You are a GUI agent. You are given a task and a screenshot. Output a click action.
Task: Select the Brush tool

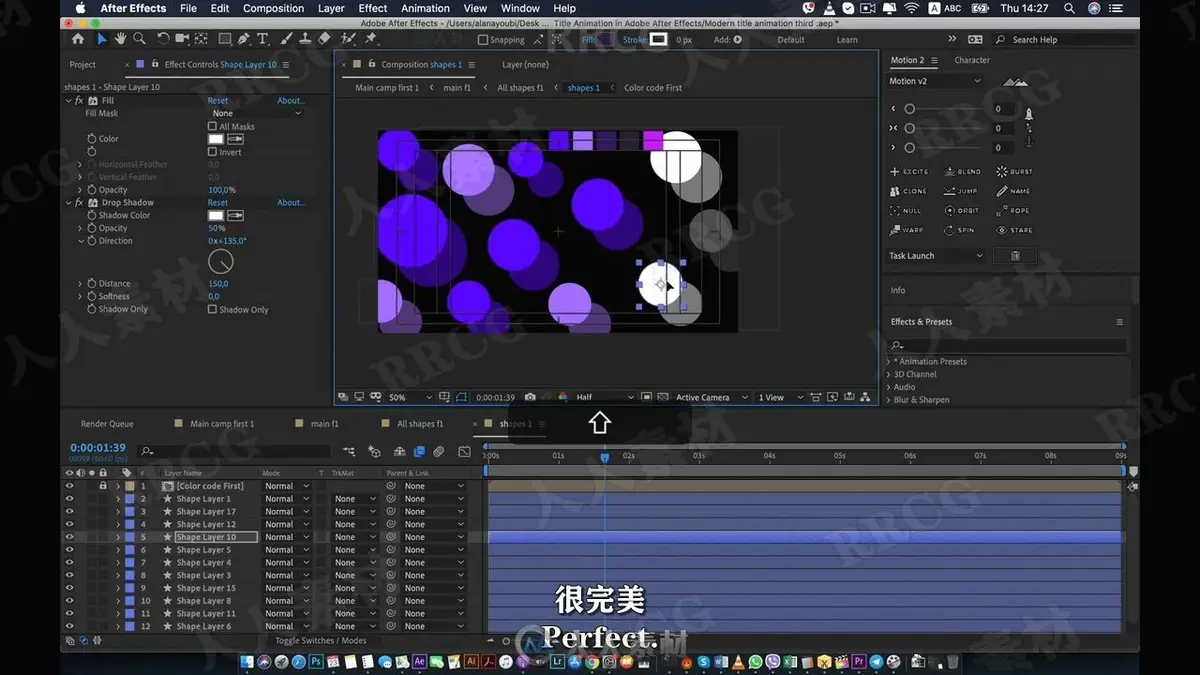(287, 39)
